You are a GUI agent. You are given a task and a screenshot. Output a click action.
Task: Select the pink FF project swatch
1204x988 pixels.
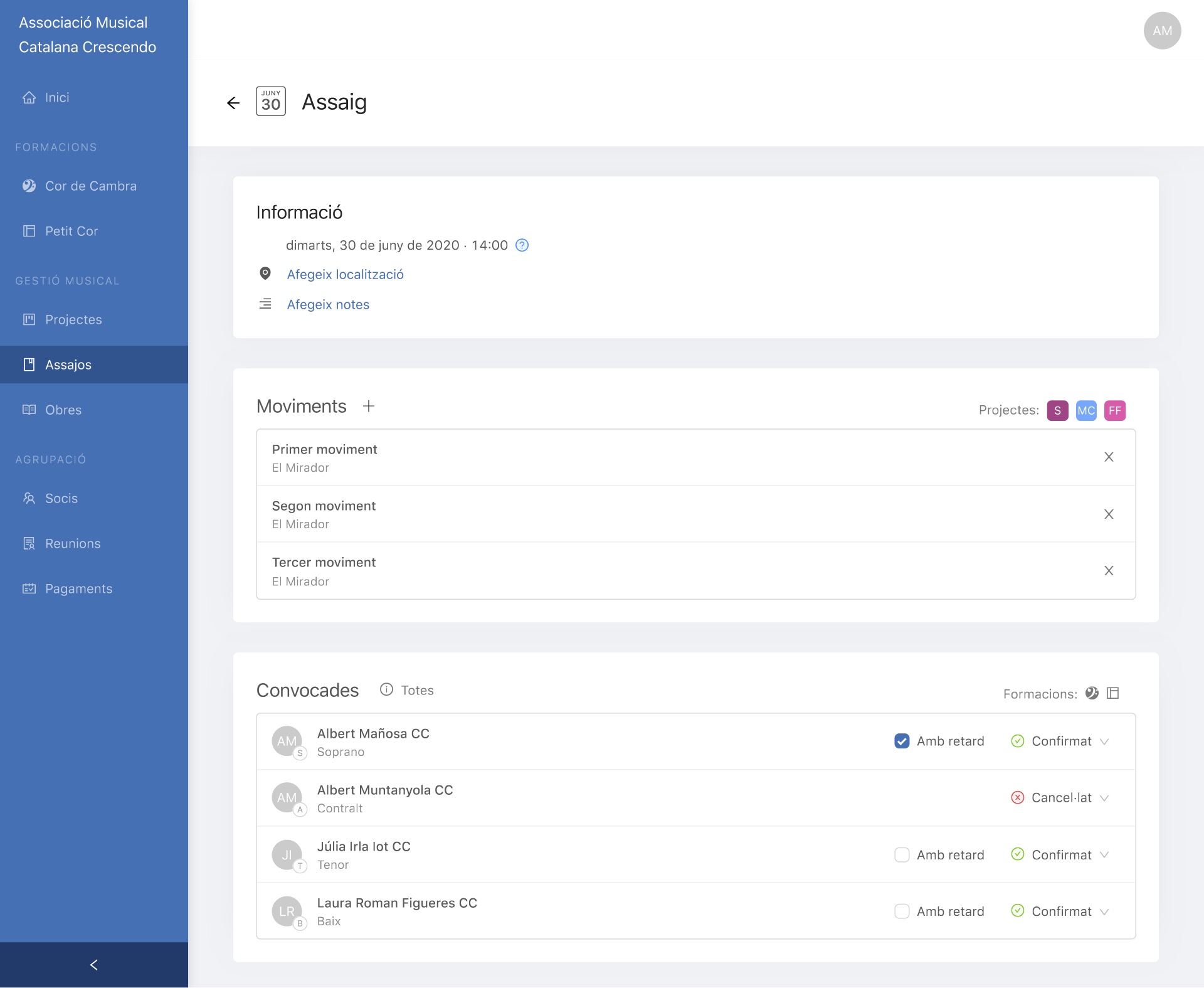(1114, 411)
